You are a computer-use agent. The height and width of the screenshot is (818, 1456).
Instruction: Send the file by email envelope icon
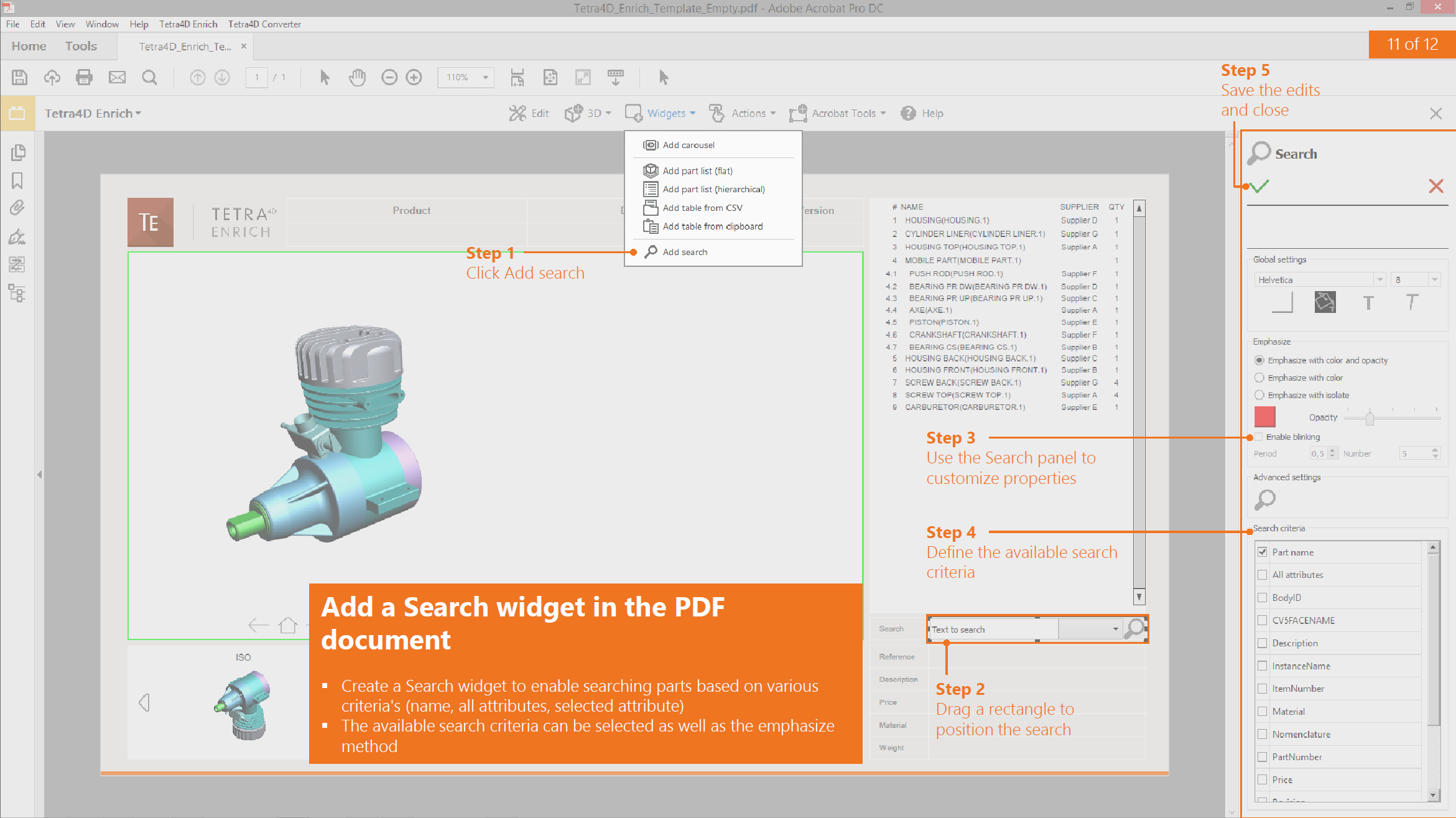coord(117,77)
